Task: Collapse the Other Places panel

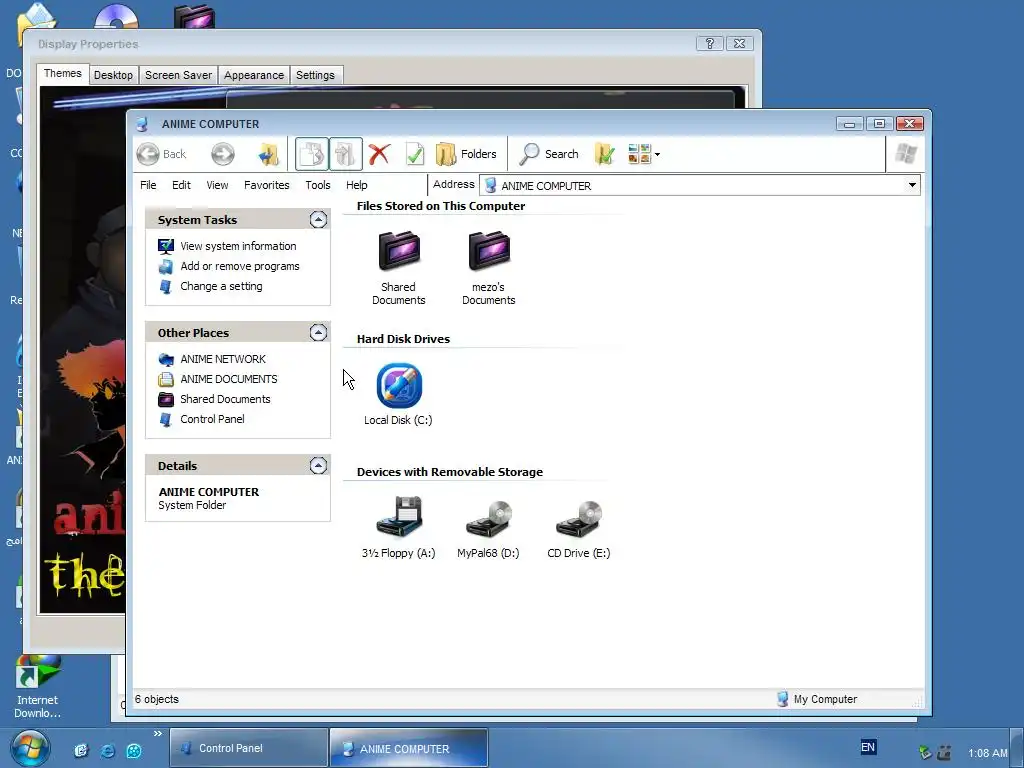Action: 318,332
